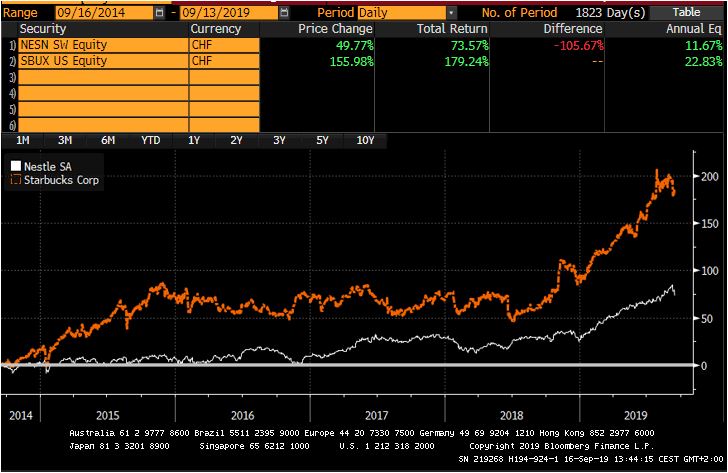
Task: Select the 5Y range tab
Action: (x=322, y=141)
